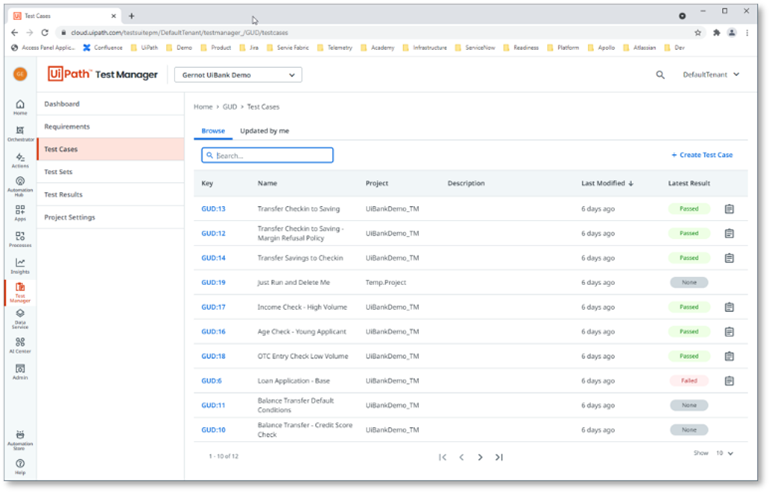Bookmark page with the star icon
The height and width of the screenshot is (492, 769).
[697, 32]
